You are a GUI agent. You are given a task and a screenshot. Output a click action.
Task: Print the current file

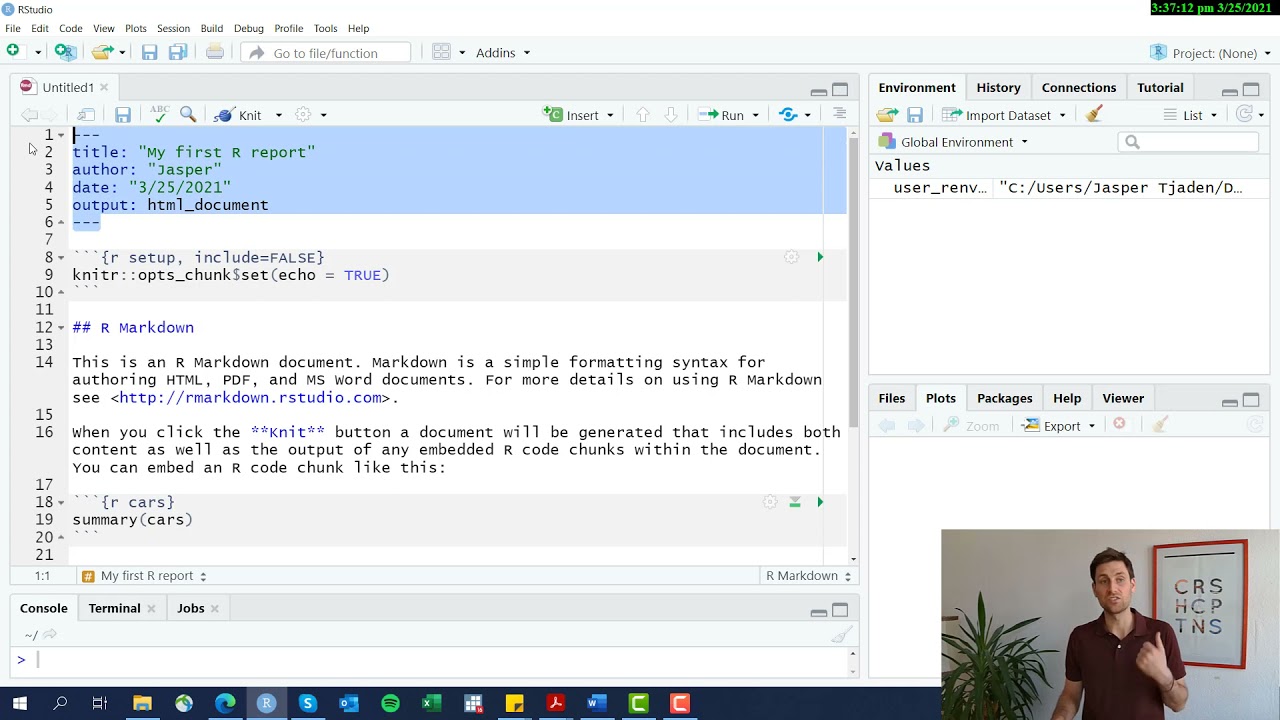(215, 52)
